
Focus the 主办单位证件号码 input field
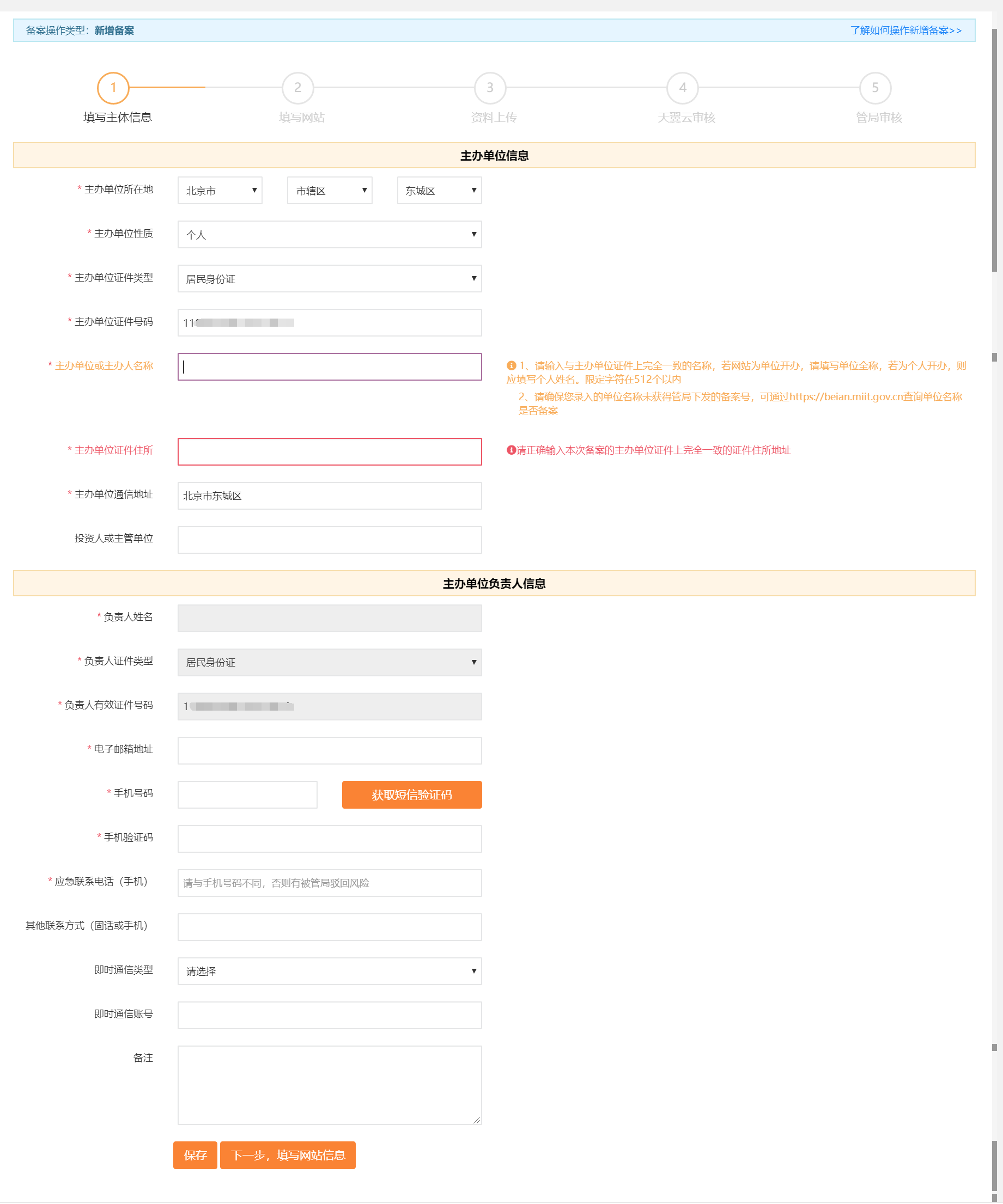330,323
